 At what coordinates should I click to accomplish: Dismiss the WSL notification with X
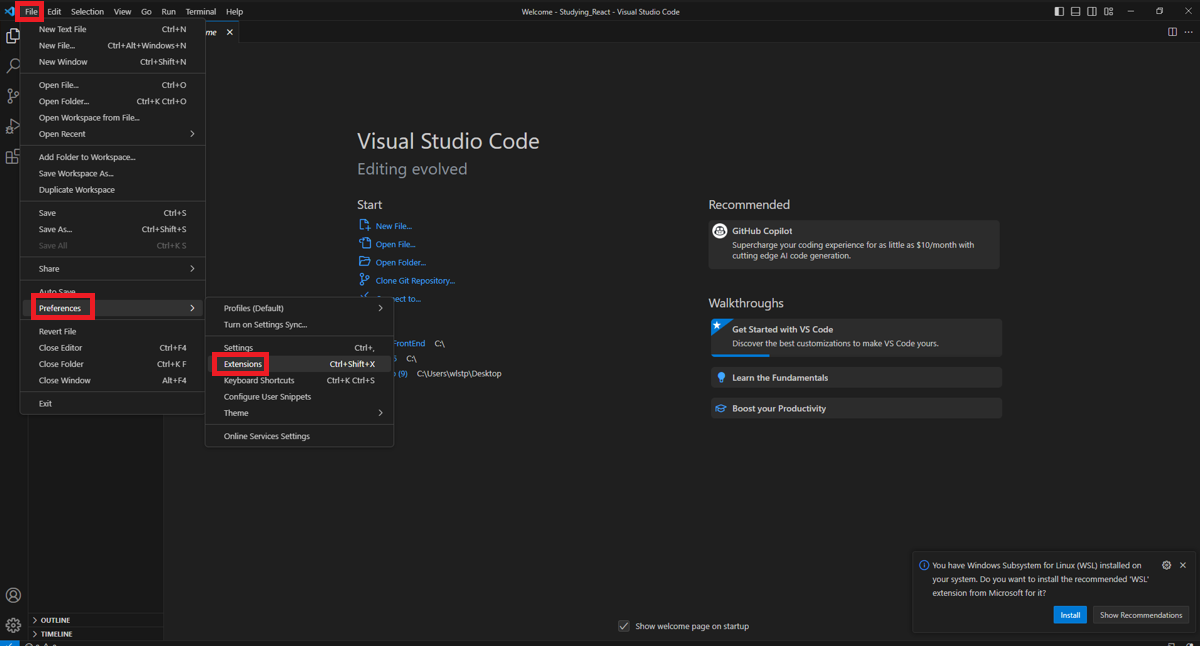(x=1183, y=565)
